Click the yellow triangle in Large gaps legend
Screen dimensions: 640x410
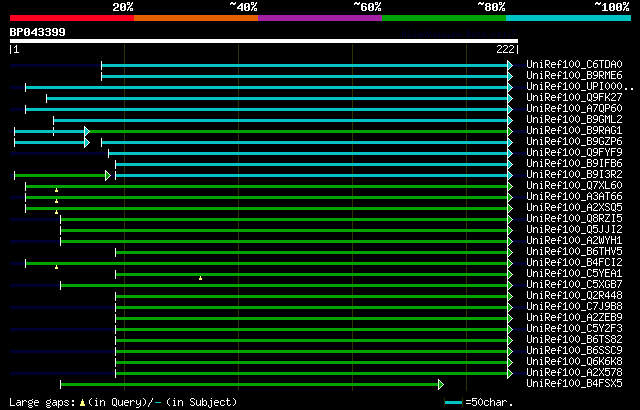tap(82, 403)
